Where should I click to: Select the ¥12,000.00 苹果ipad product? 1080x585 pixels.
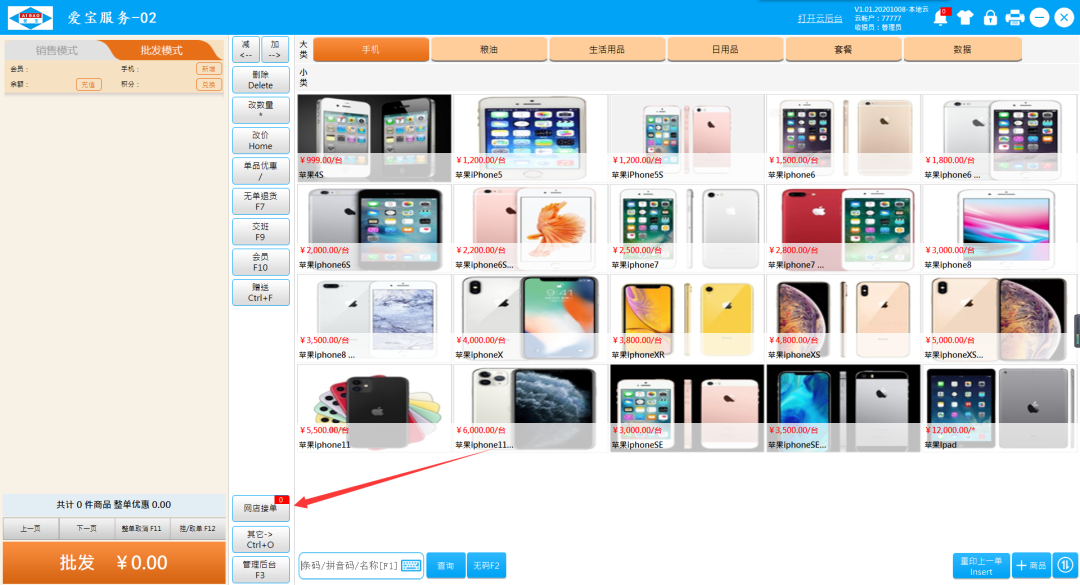pos(999,408)
